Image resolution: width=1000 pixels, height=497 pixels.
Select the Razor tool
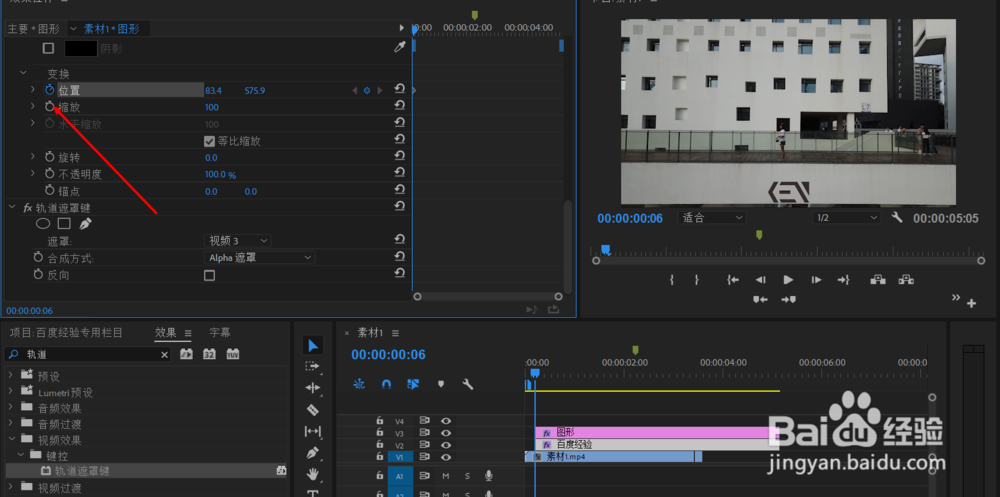point(312,410)
